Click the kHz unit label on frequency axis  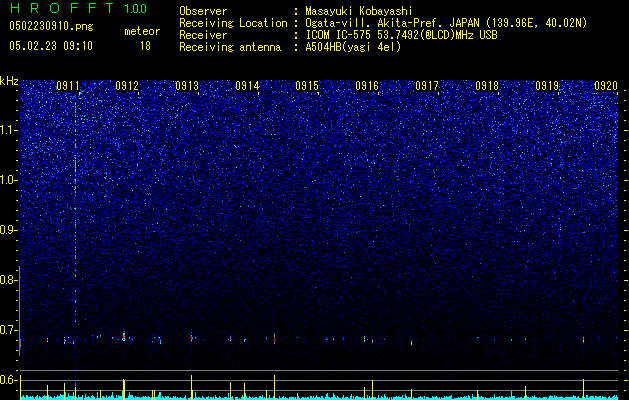click(9, 81)
